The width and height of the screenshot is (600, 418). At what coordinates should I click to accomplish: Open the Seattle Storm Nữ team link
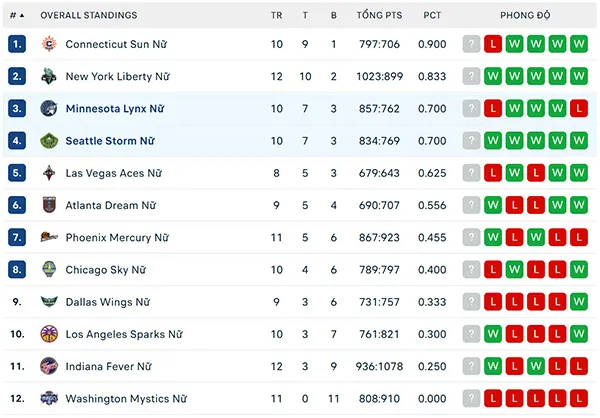[110, 141]
